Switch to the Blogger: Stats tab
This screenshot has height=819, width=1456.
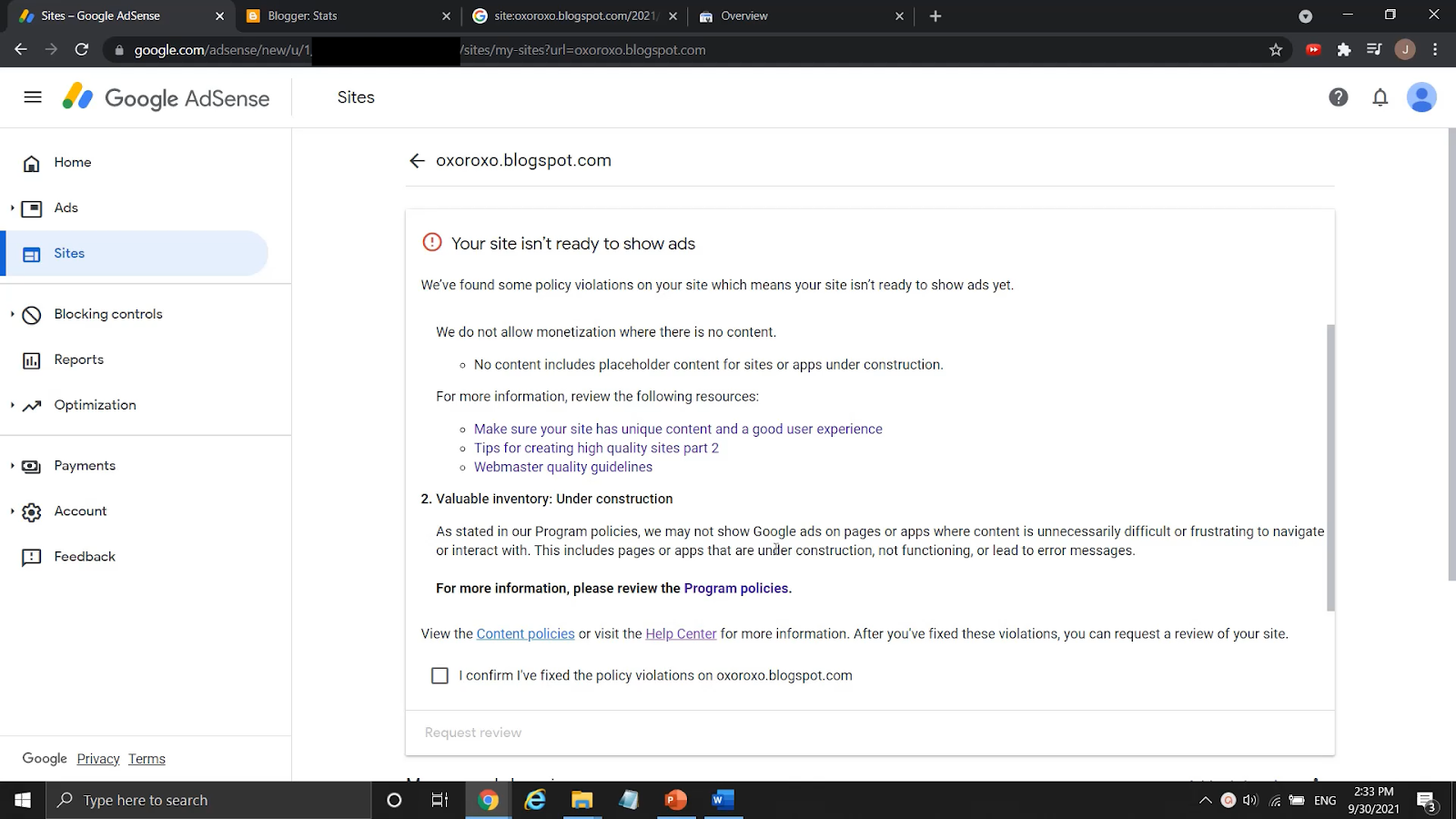347,15
